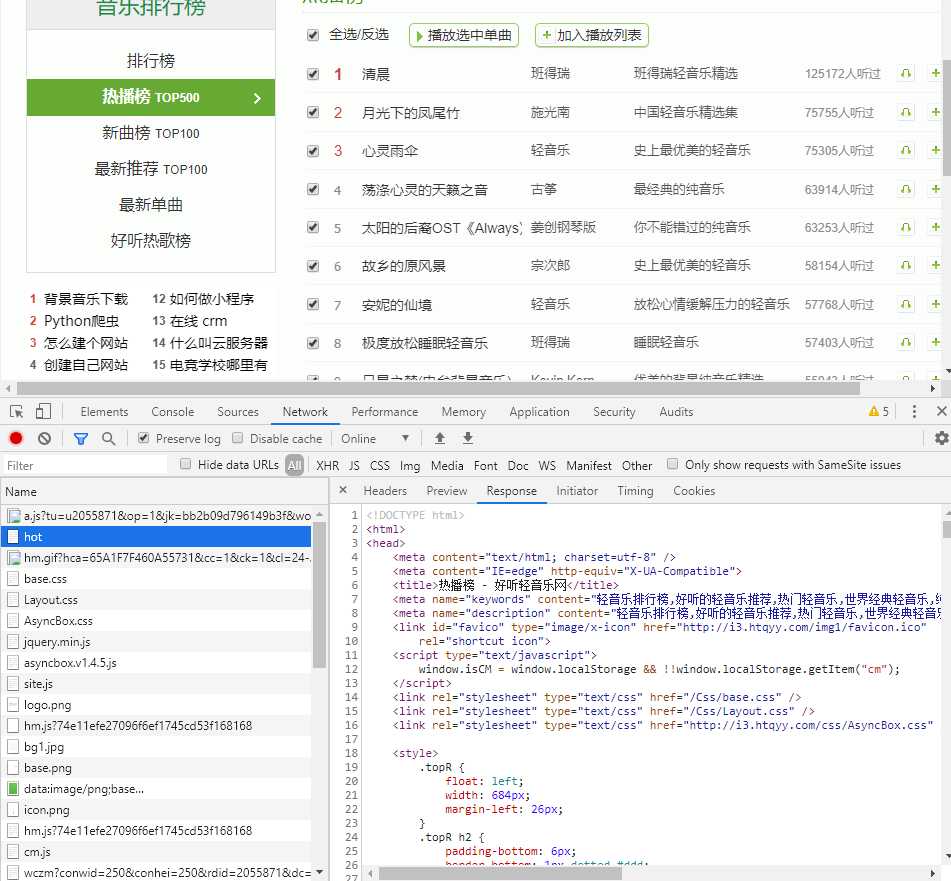951x881 pixels.
Task: Disable the Preserve log checkbox
Action: tap(143, 438)
